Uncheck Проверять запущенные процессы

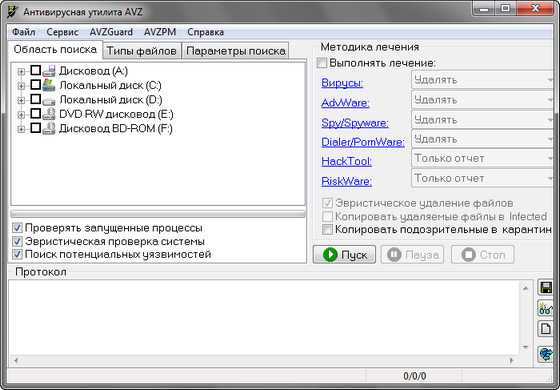tap(17, 228)
